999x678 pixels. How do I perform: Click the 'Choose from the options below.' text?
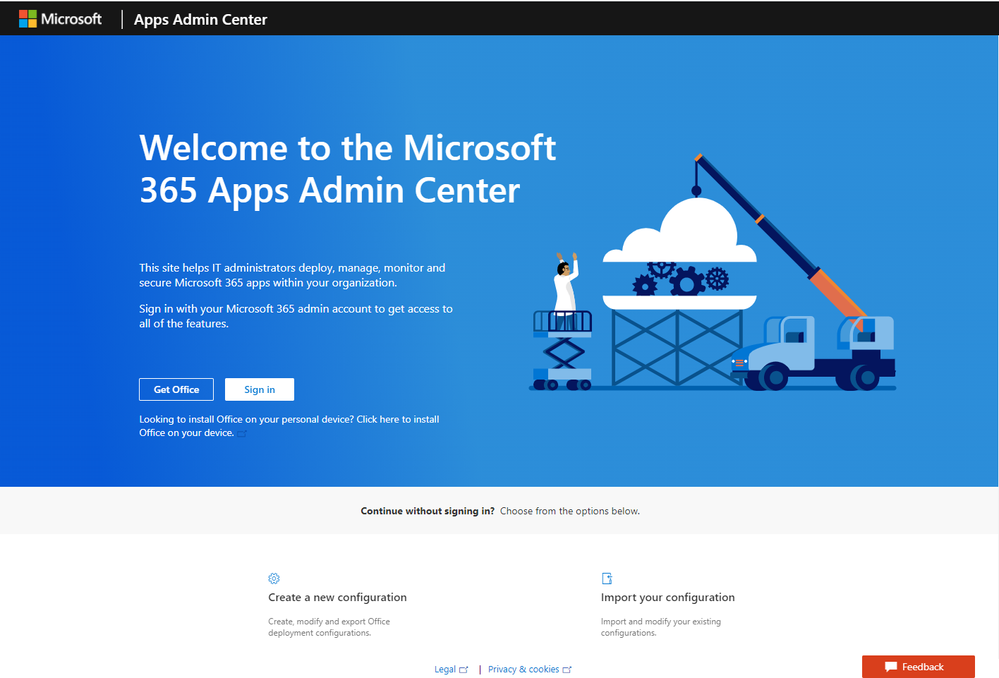pyautogui.click(x=570, y=511)
